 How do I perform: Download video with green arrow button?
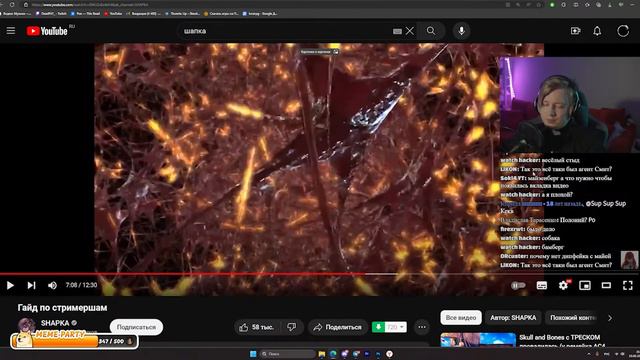[378, 327]
